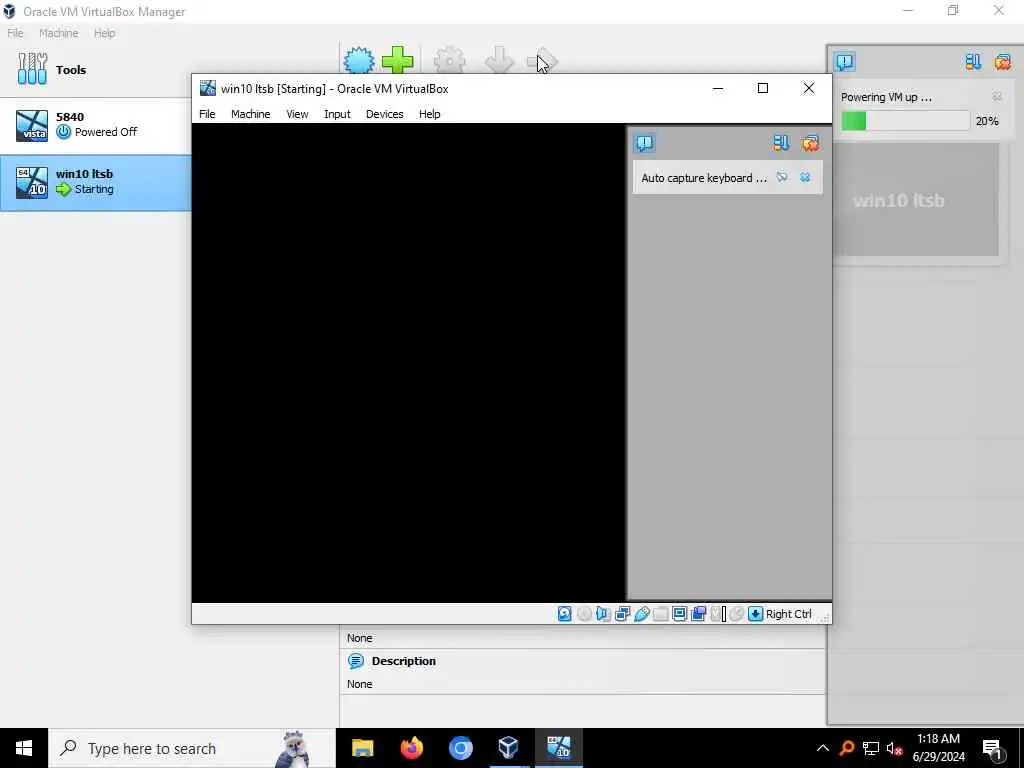
Task: Click the Add machine green plus toolbar icon
Action: click(397, 61)
